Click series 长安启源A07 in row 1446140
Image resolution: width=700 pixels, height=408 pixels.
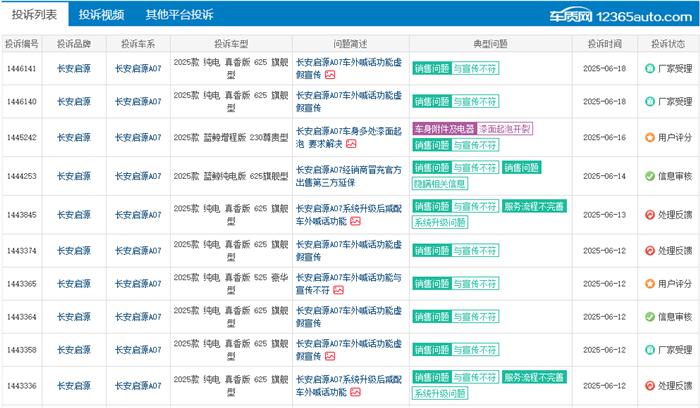pos(138,101)
